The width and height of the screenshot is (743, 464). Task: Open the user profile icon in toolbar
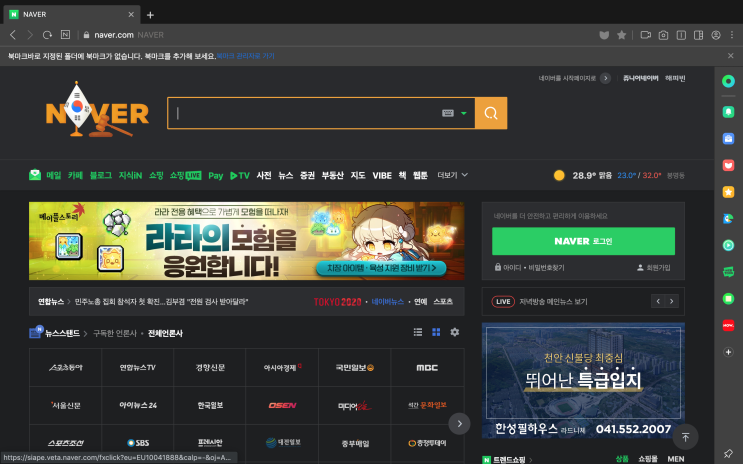coord(716,35)
